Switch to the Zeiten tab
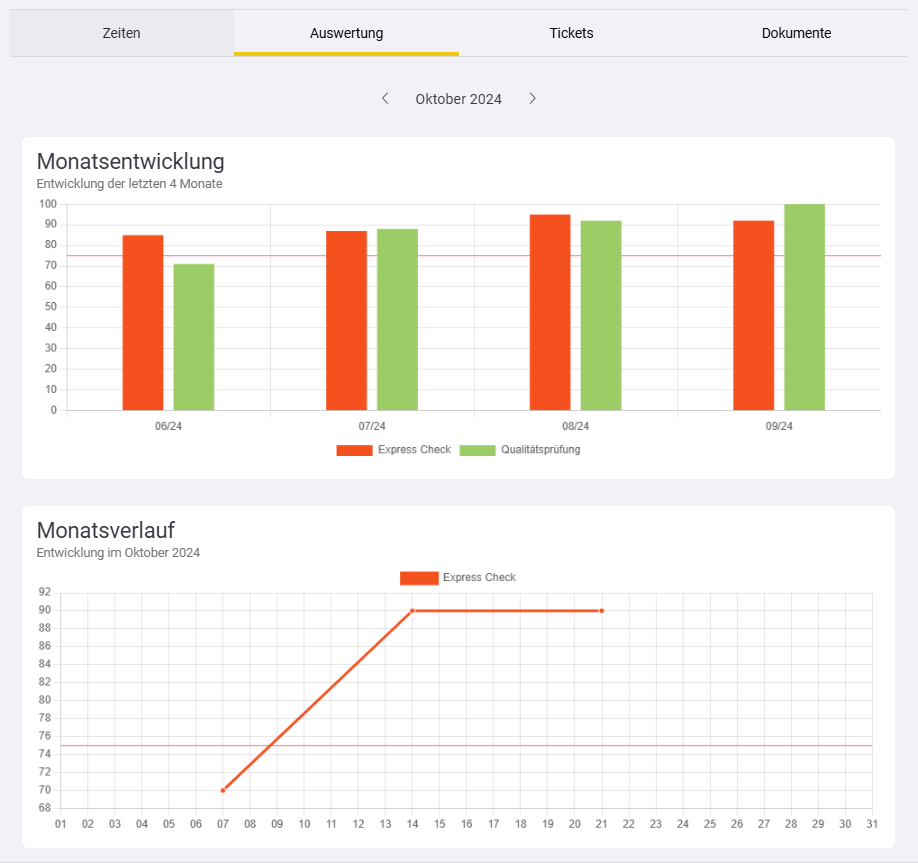The height and width of the screenshot is (863, 918). [121, 33]
